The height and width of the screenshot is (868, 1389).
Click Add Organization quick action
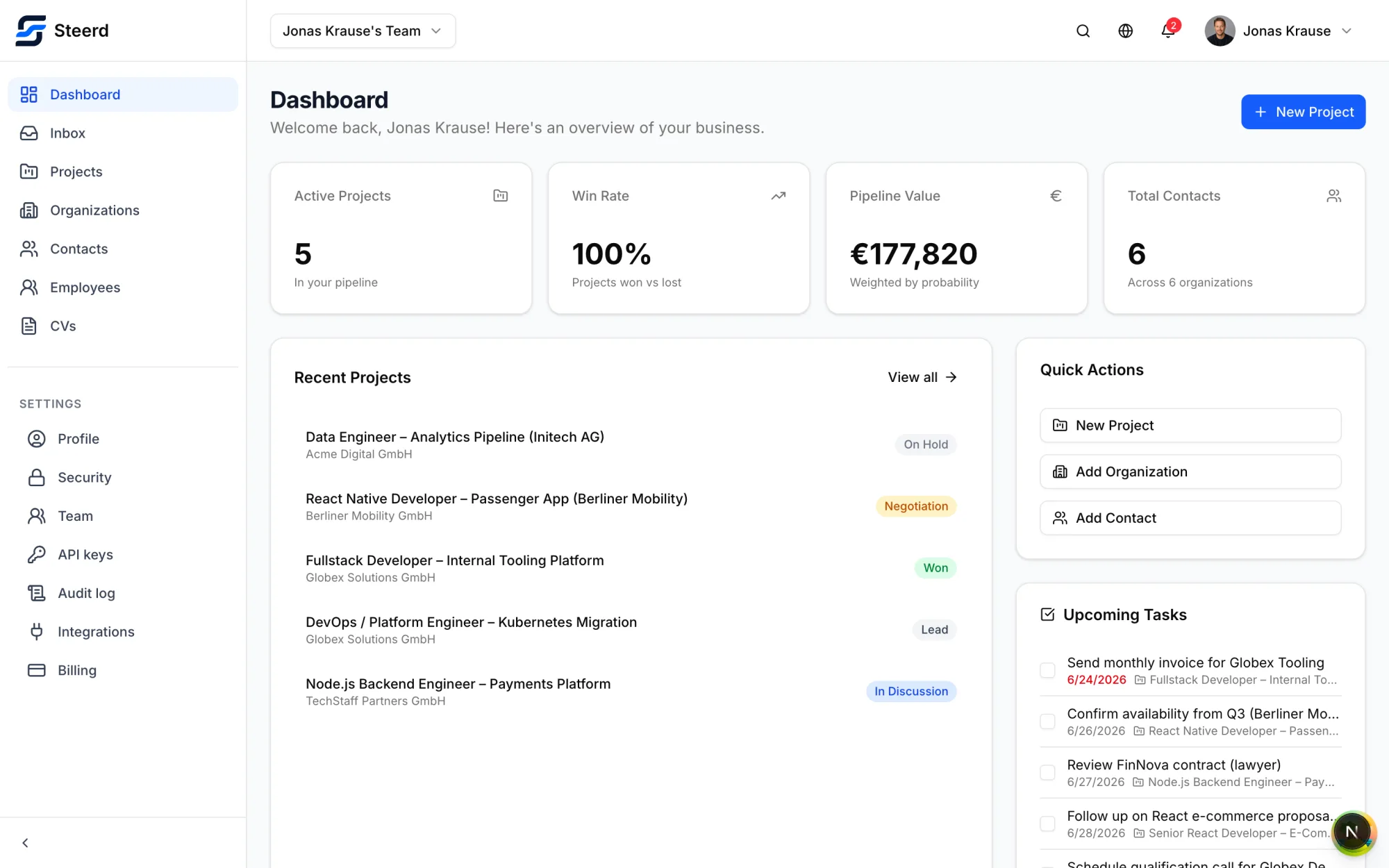click(x=1190, y=471)
